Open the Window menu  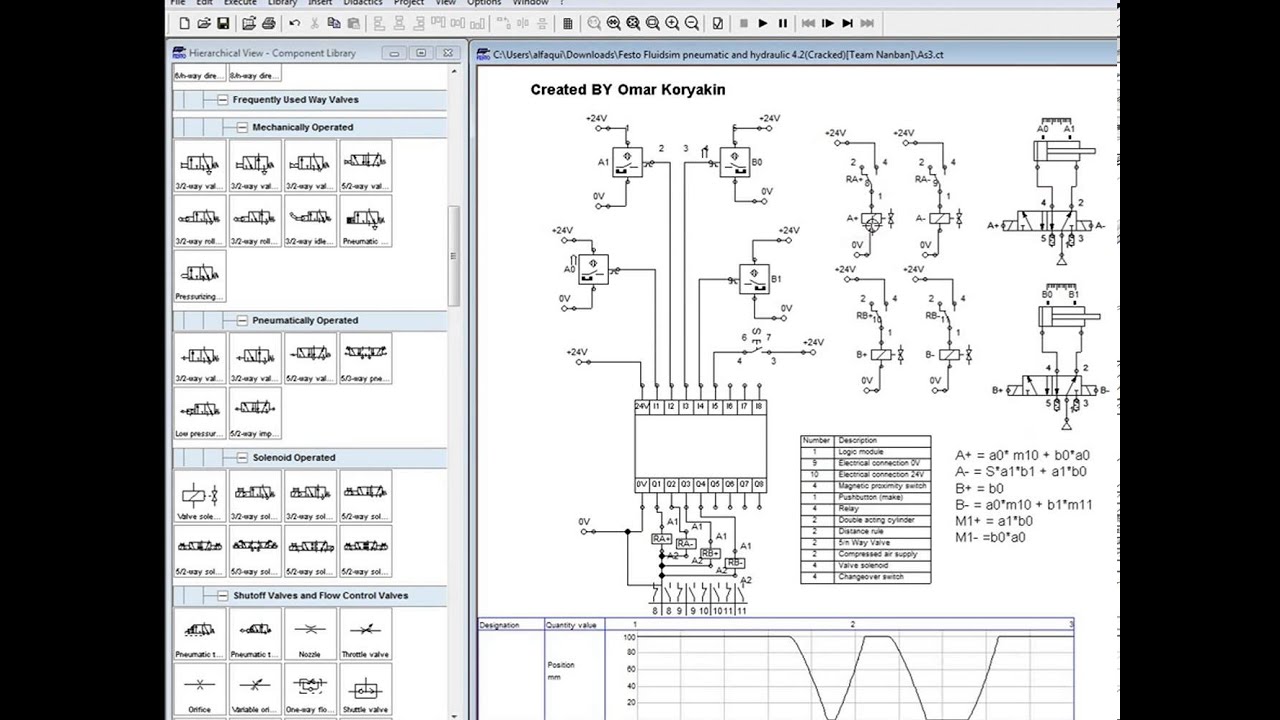[x=531, y=3]
